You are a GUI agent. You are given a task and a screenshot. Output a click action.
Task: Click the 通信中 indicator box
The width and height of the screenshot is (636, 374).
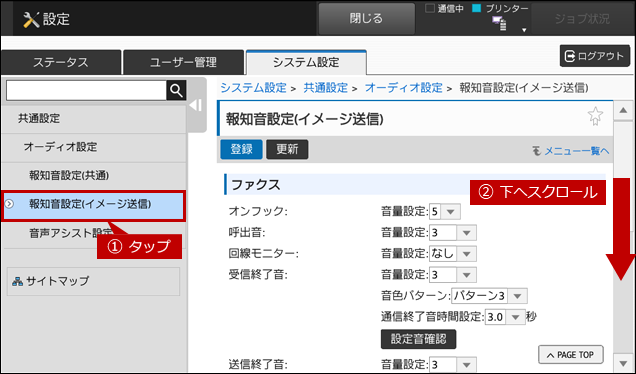[x=430, y=8]
